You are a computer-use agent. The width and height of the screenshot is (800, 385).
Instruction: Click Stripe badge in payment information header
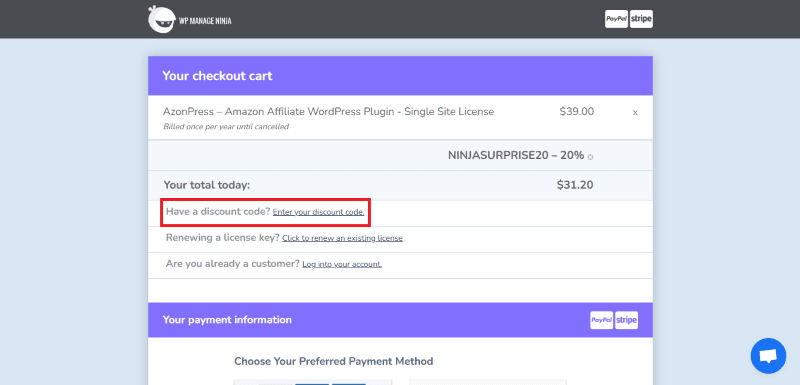coord(627,320)
